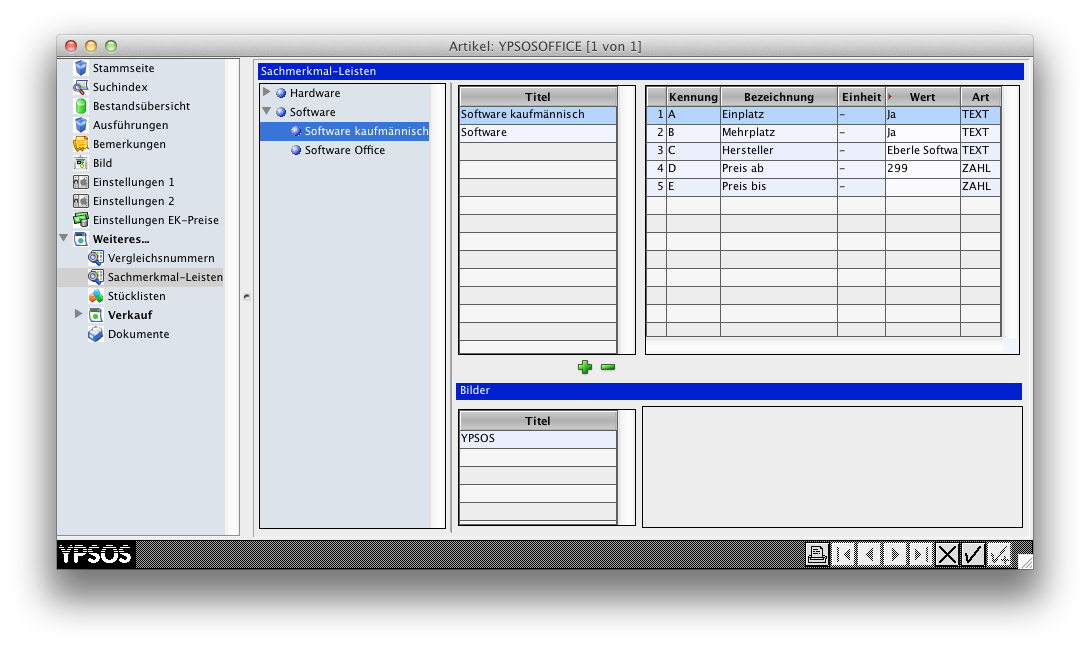The width and height of the screenshot is (1090, 648).
Task: Open Stammseite in the sidebar
Action: tap(123, 68)
